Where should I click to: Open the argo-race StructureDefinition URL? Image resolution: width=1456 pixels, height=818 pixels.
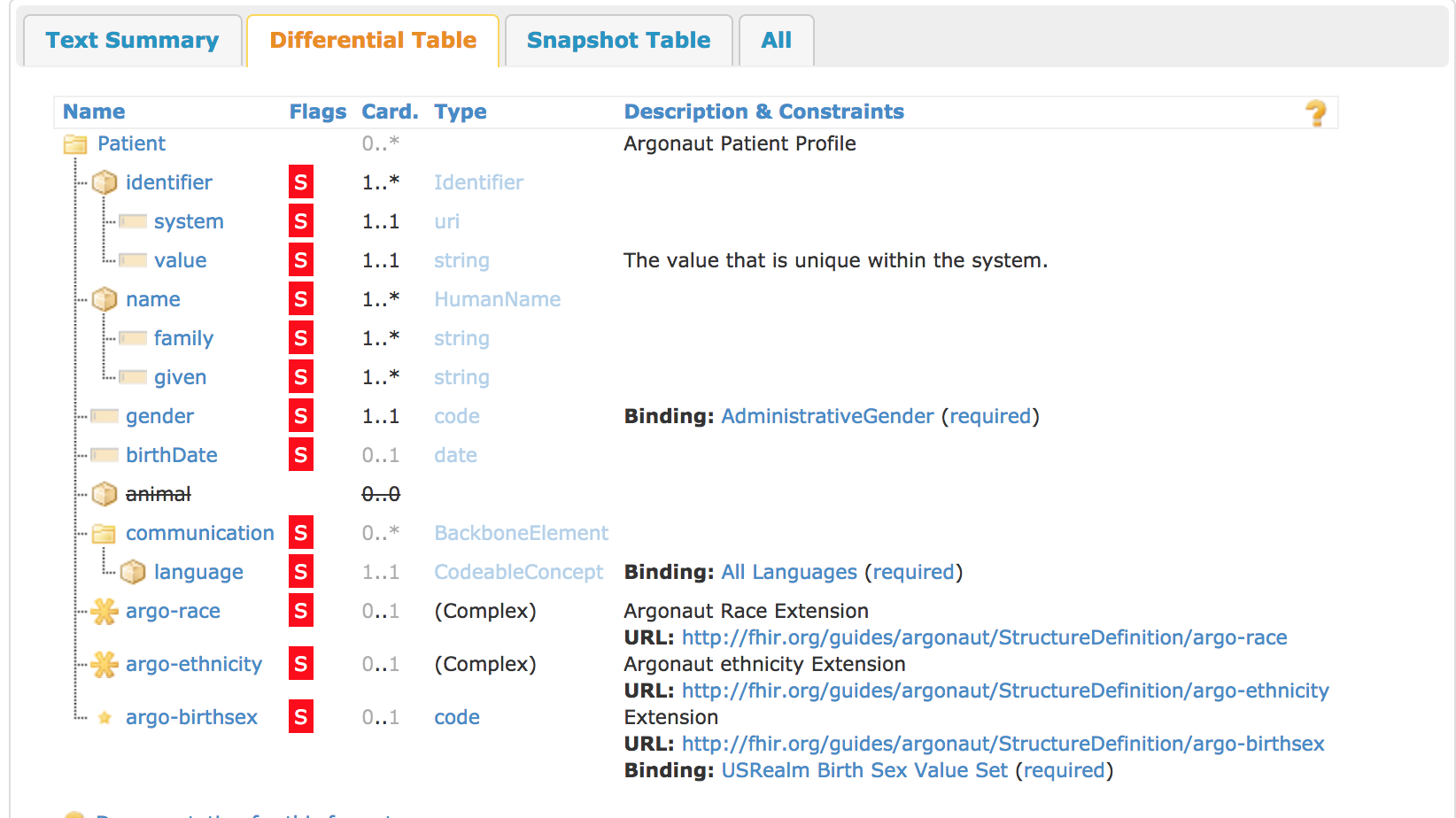[x=984, y=637]
